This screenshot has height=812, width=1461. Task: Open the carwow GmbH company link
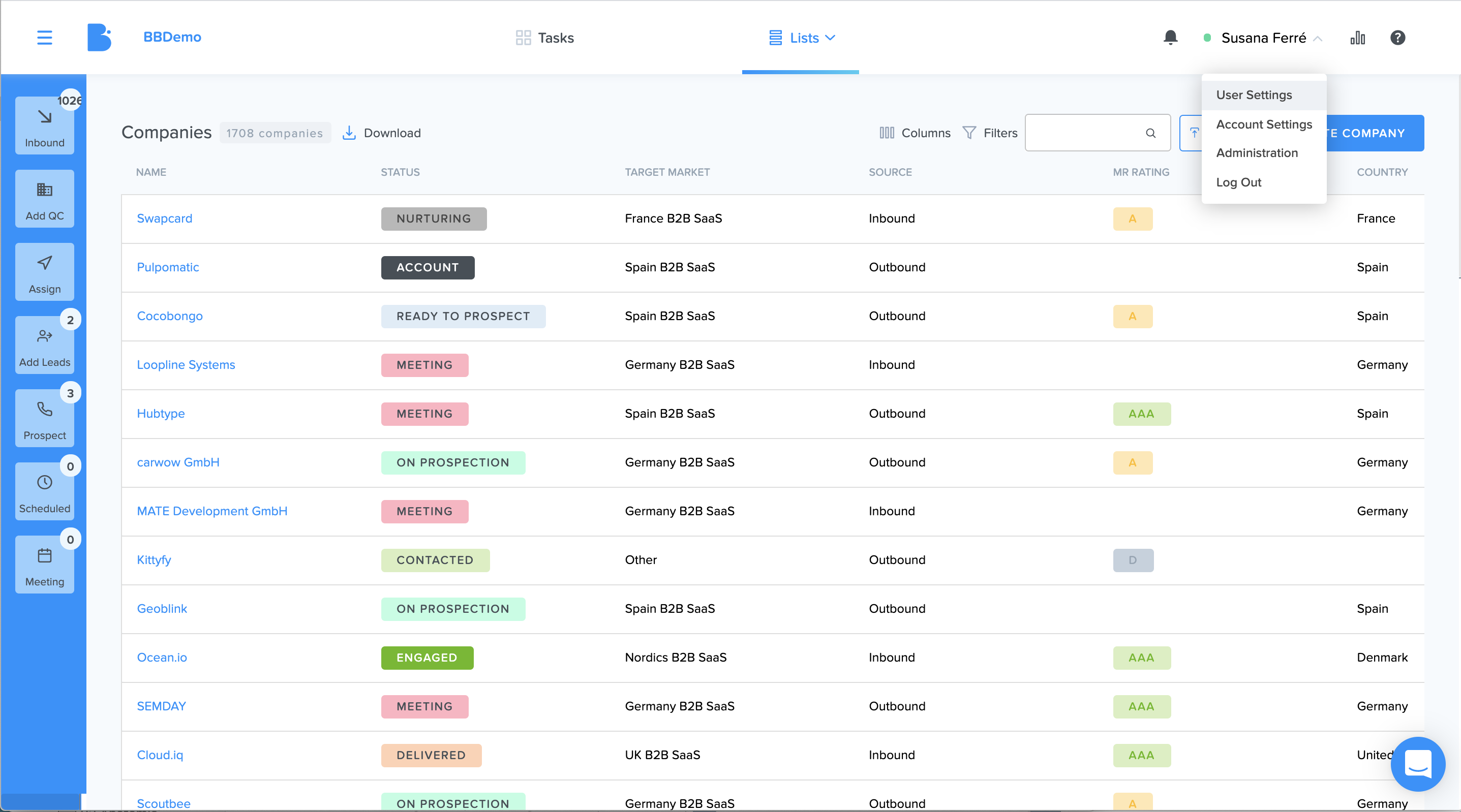(177, 462)
